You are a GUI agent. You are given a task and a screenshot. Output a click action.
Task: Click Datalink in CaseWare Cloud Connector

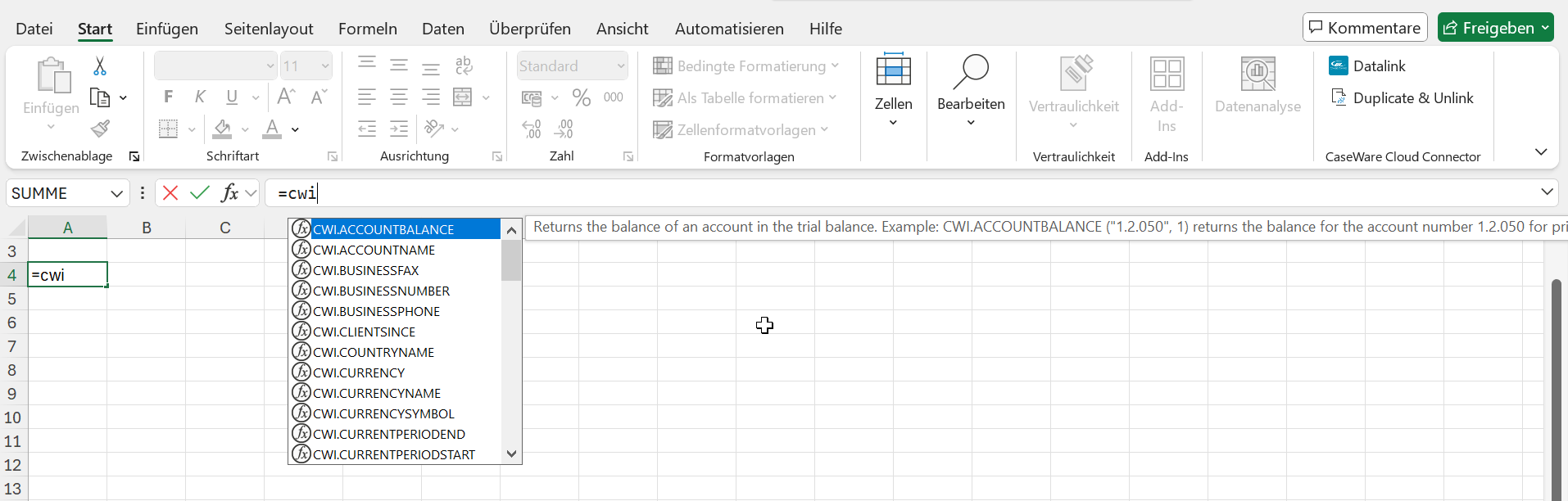[1367, 65]
